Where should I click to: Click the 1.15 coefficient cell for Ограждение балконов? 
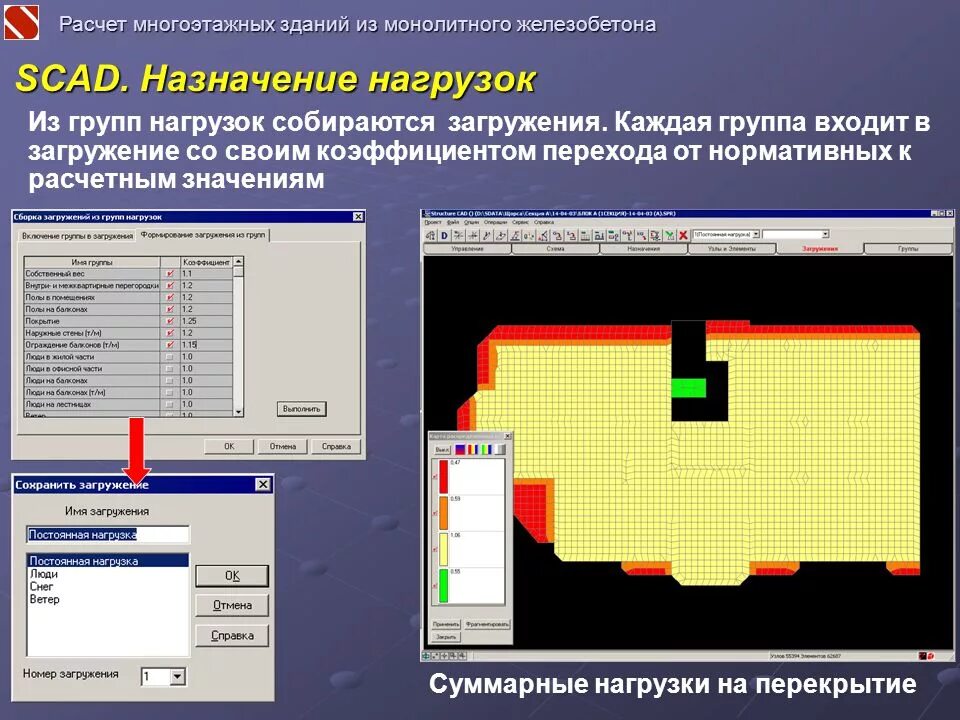(x=206, y=345)
